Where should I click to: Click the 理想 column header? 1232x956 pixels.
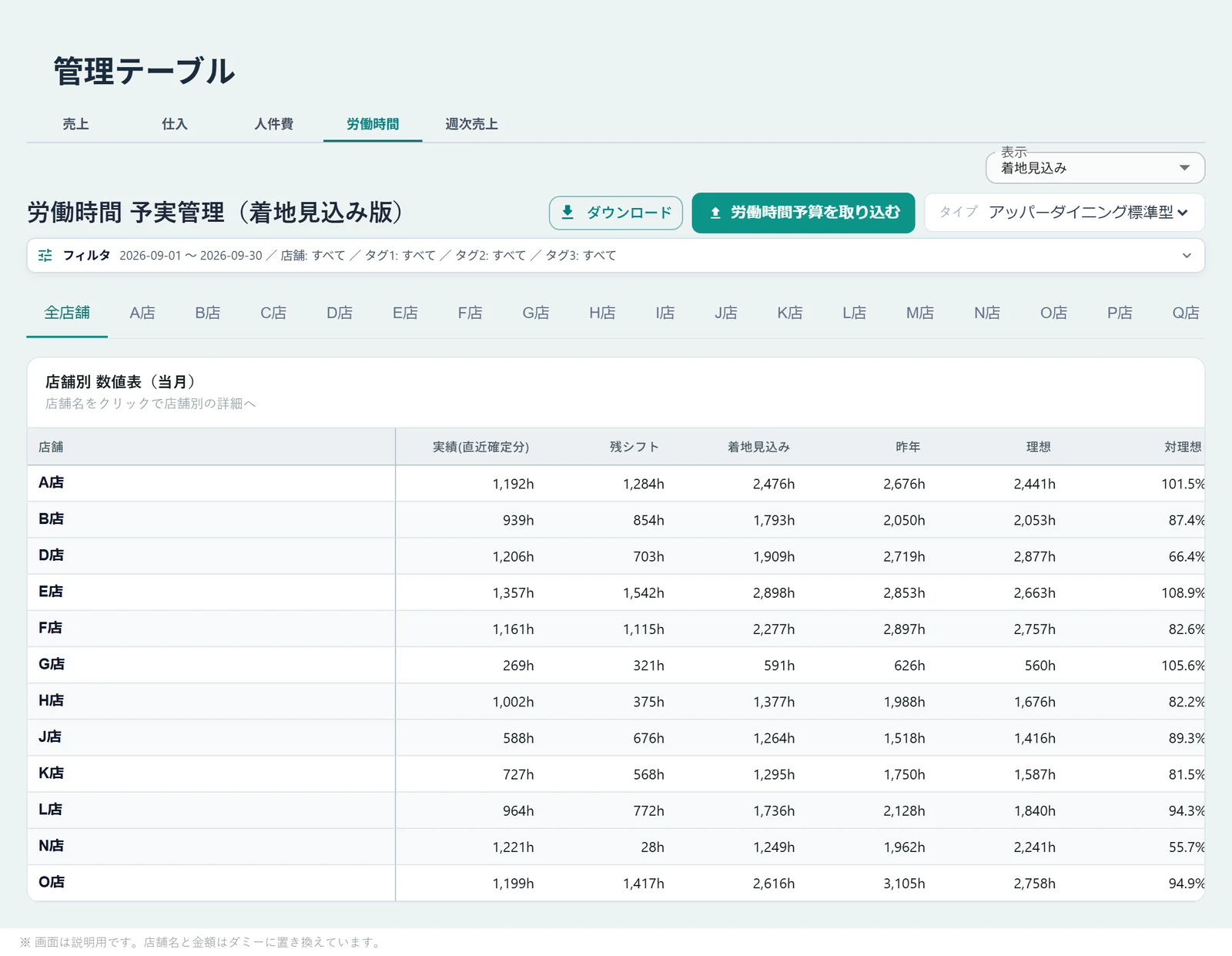tap(1038, 447)
